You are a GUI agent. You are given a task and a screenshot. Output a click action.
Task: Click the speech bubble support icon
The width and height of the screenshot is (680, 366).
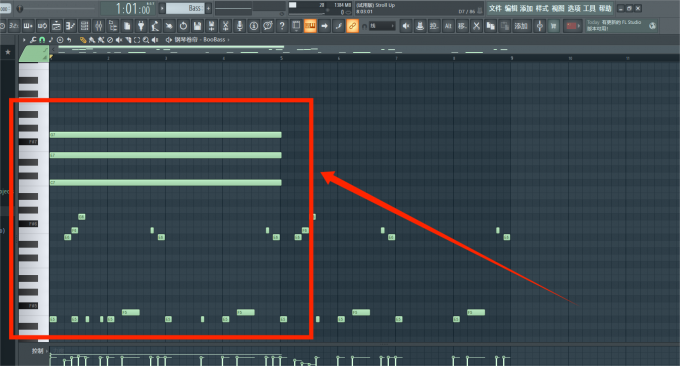(x=268, y=26)
